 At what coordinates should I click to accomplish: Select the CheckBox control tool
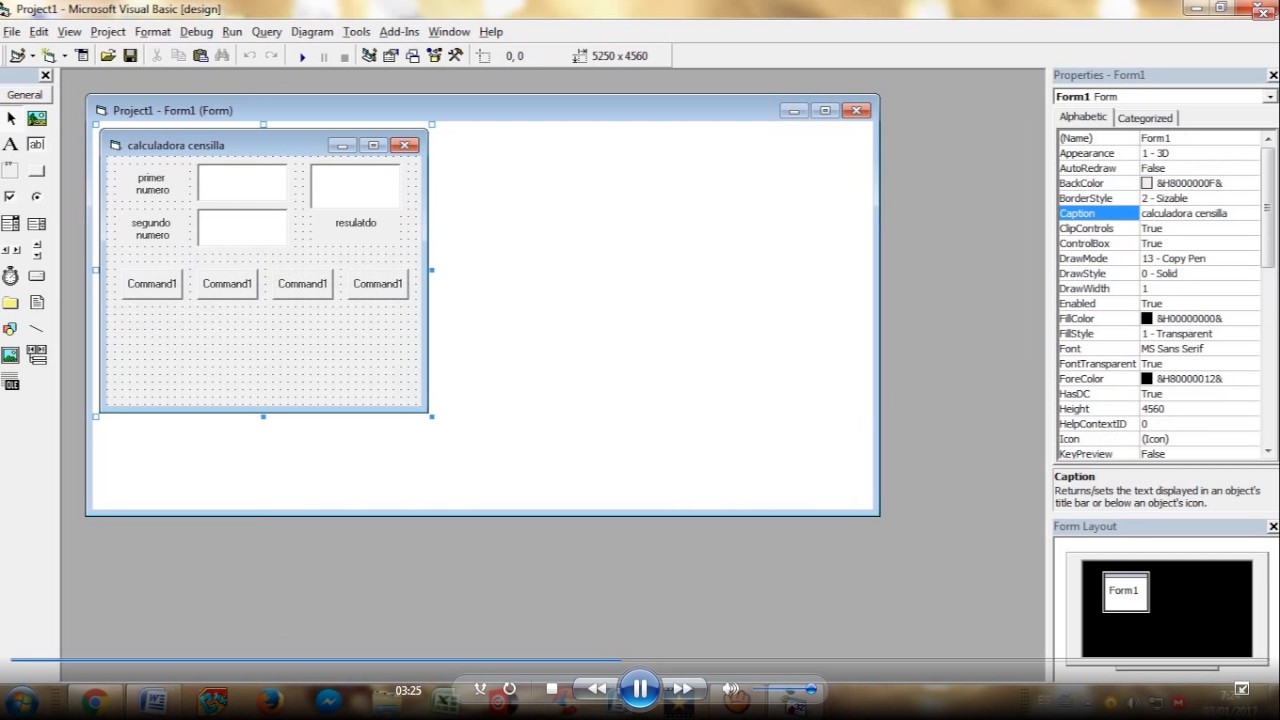[11, 196]
